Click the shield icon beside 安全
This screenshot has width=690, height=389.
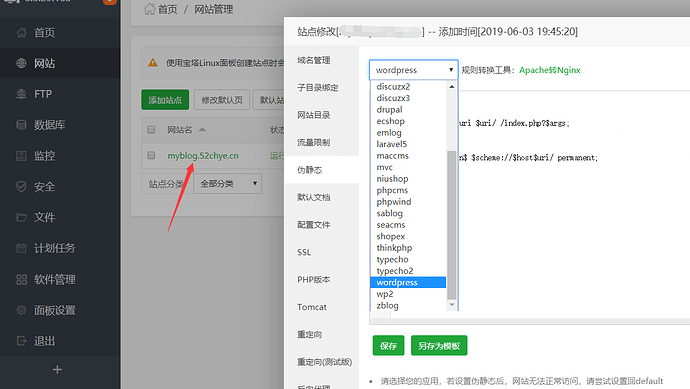(x=22, y=187)
